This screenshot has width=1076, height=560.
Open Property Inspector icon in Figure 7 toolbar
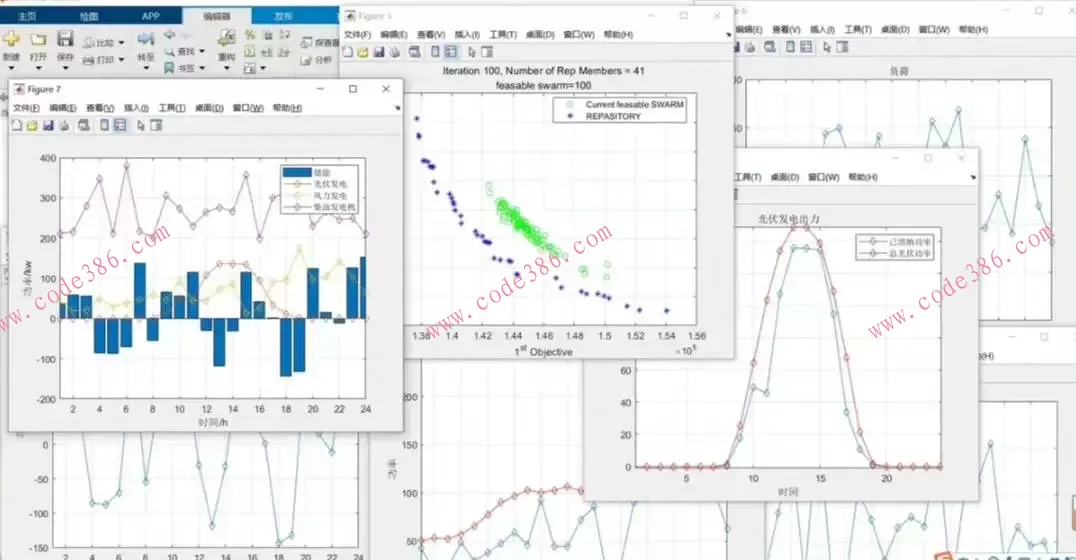pos(156,126)
